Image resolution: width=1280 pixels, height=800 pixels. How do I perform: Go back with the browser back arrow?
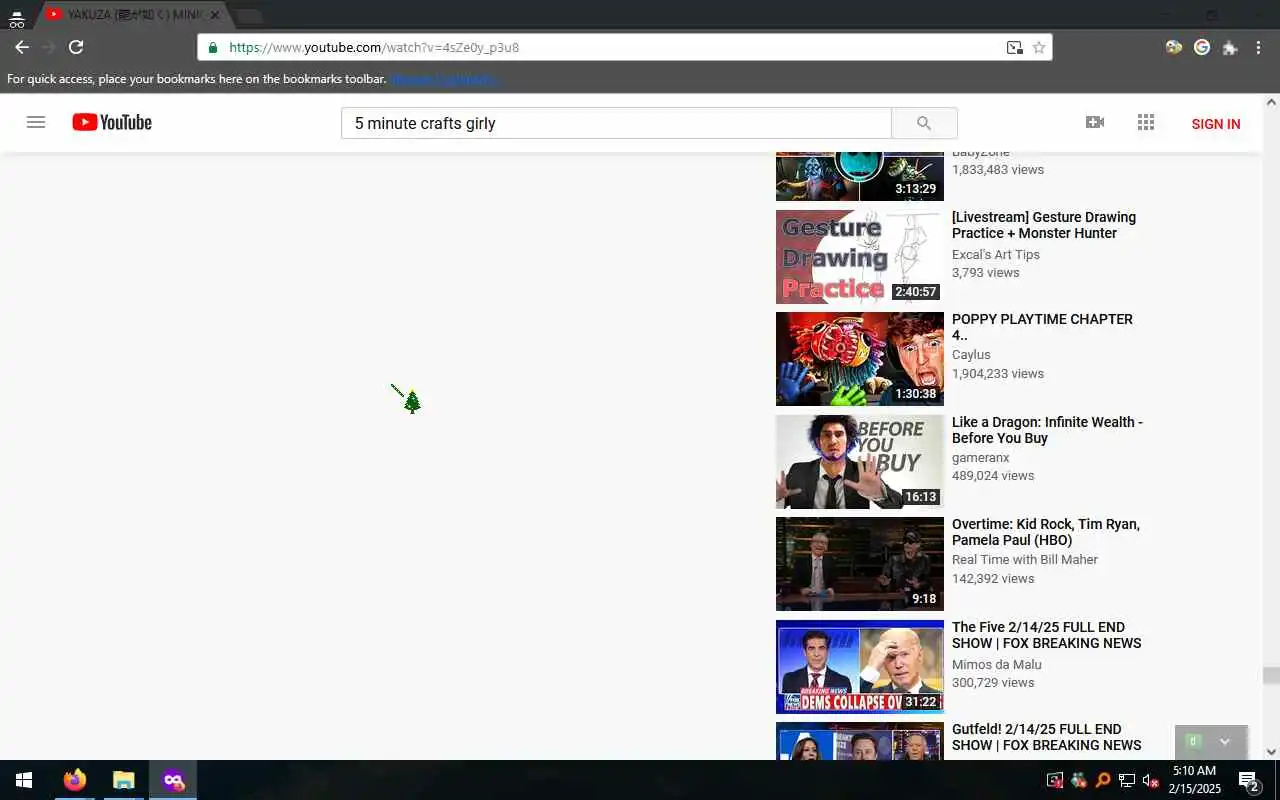click(x=21, y=47)
